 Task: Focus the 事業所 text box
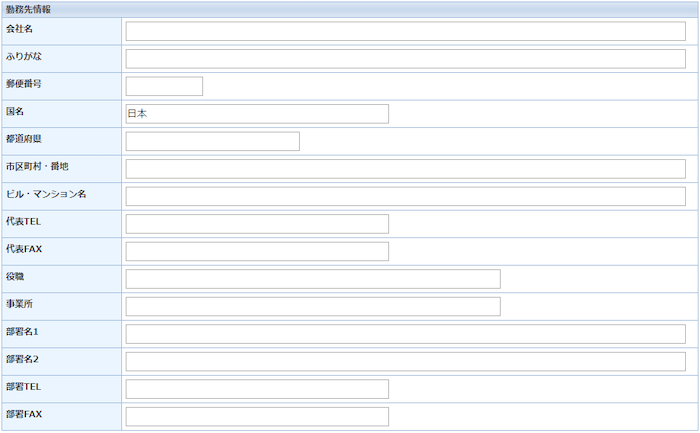[313, 306]
